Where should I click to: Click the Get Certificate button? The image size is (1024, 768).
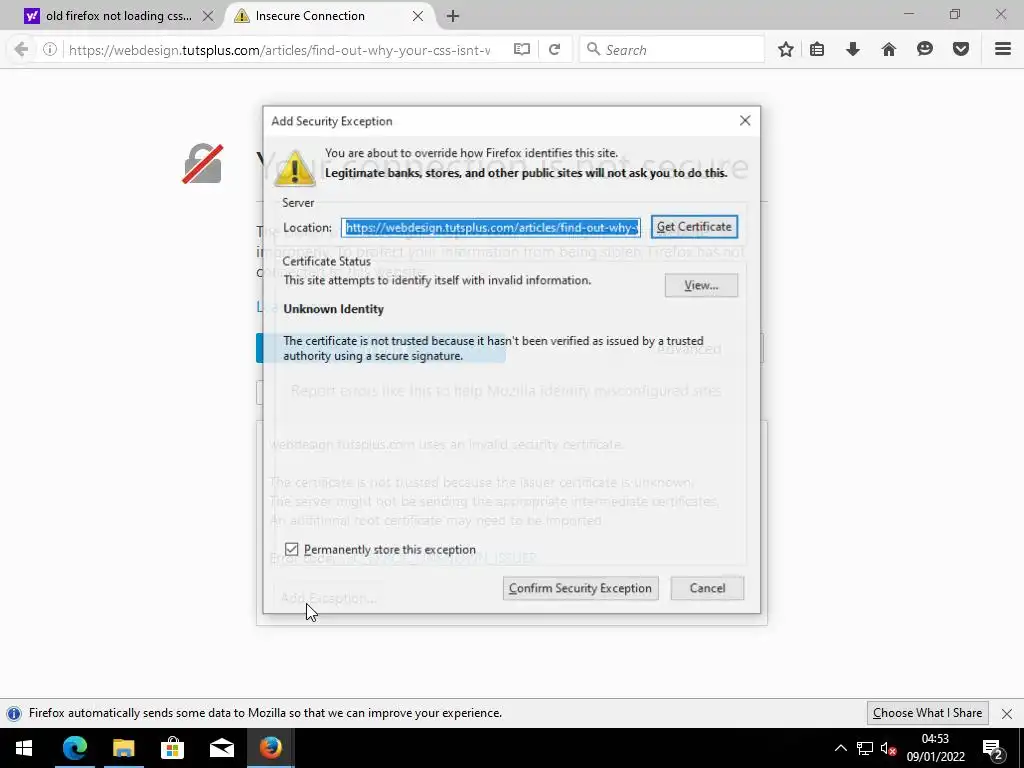coord(694,227)
